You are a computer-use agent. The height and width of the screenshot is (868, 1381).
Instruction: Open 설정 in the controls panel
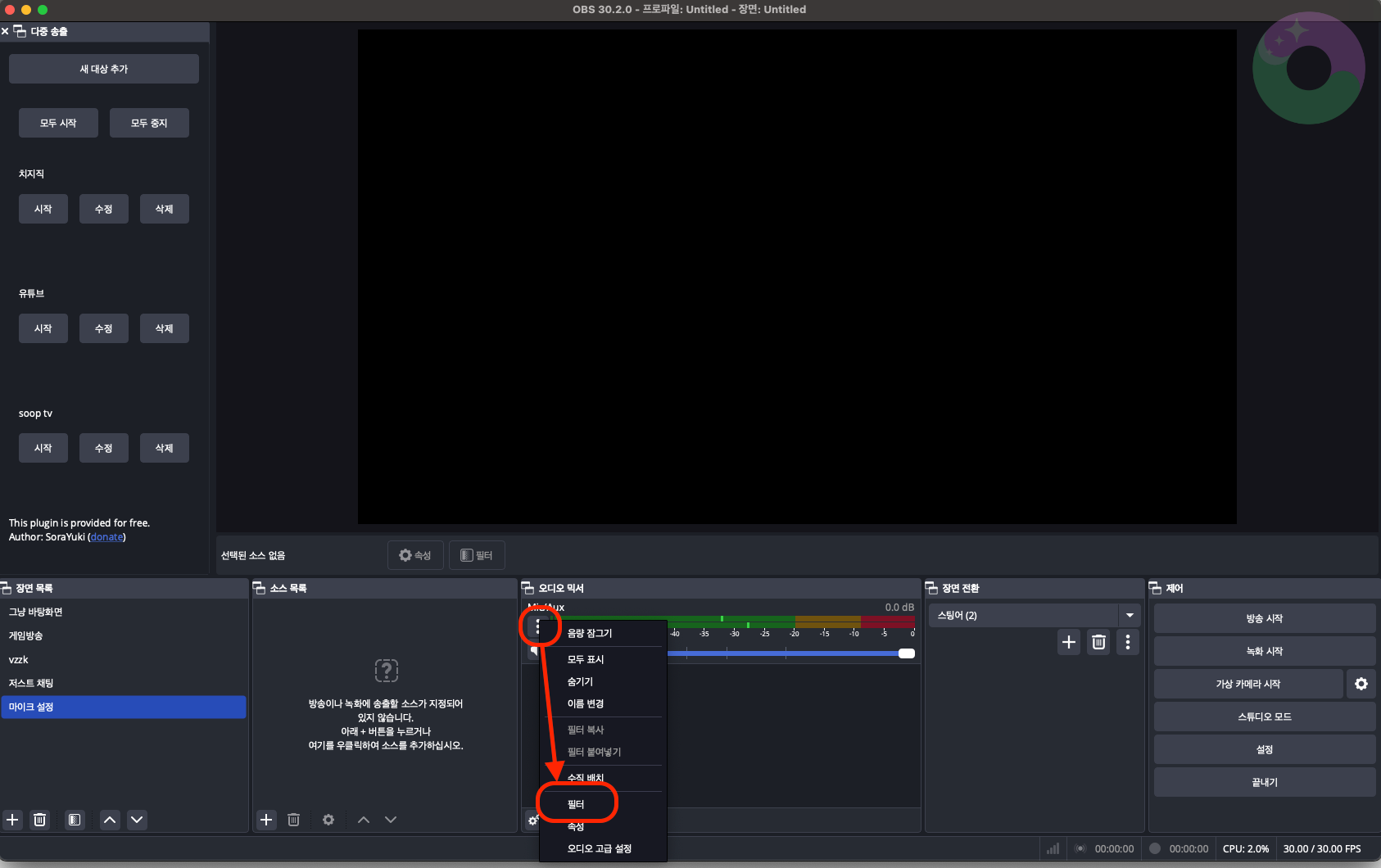click(x=1265, y=749)
